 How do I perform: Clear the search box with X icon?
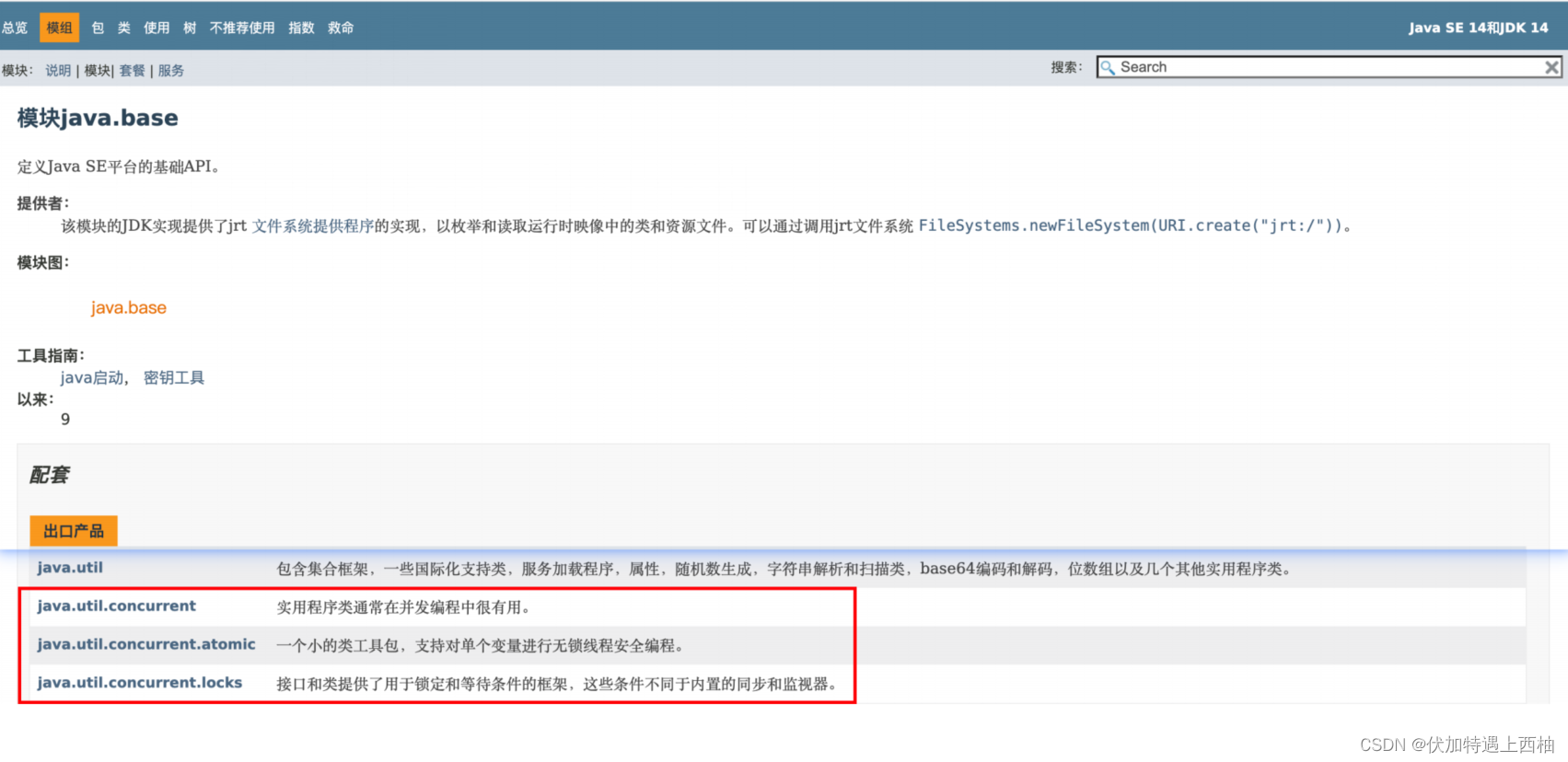1551,67
